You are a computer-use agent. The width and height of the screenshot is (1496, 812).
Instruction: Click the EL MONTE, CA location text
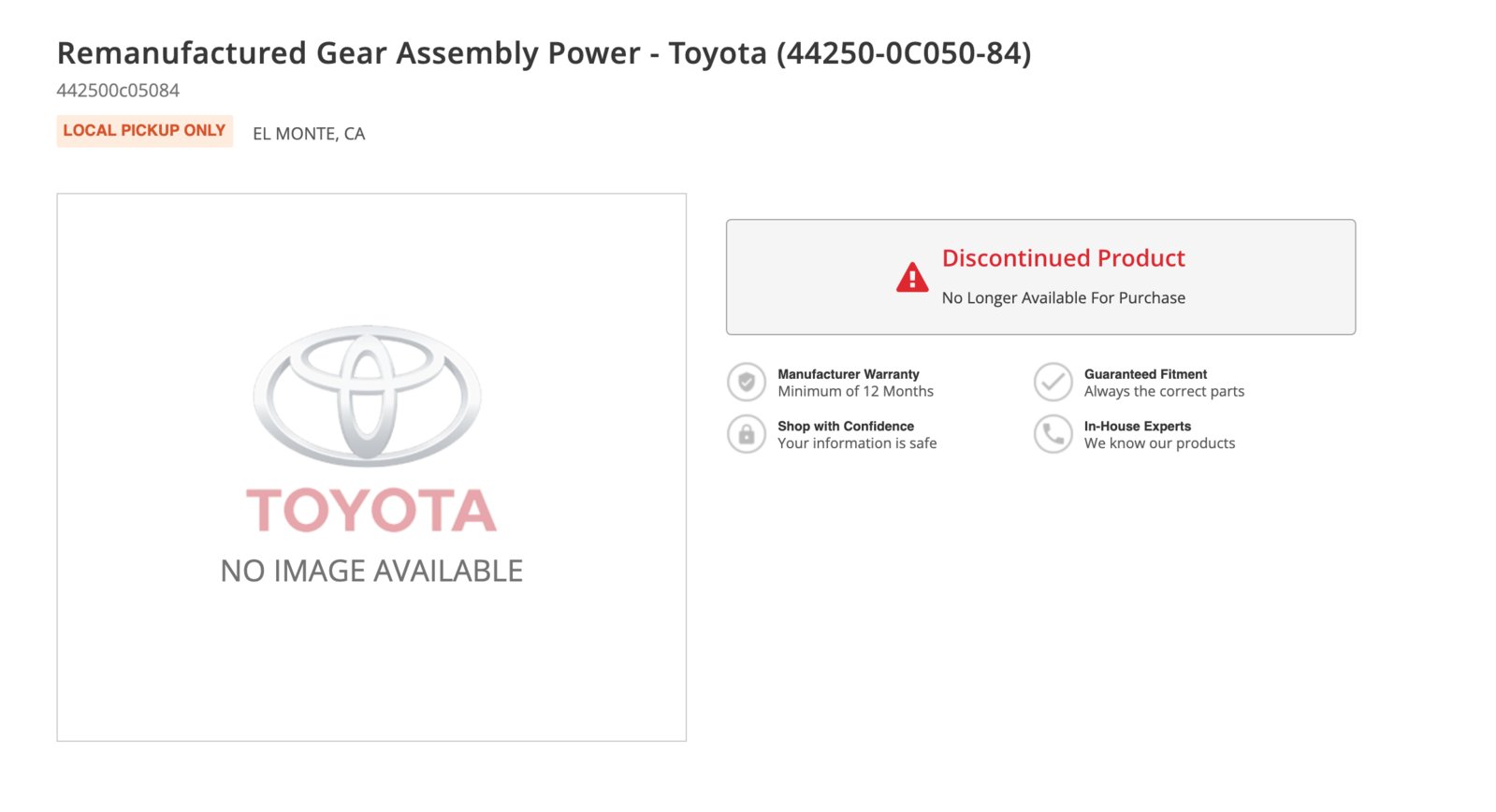pos(309,134)
